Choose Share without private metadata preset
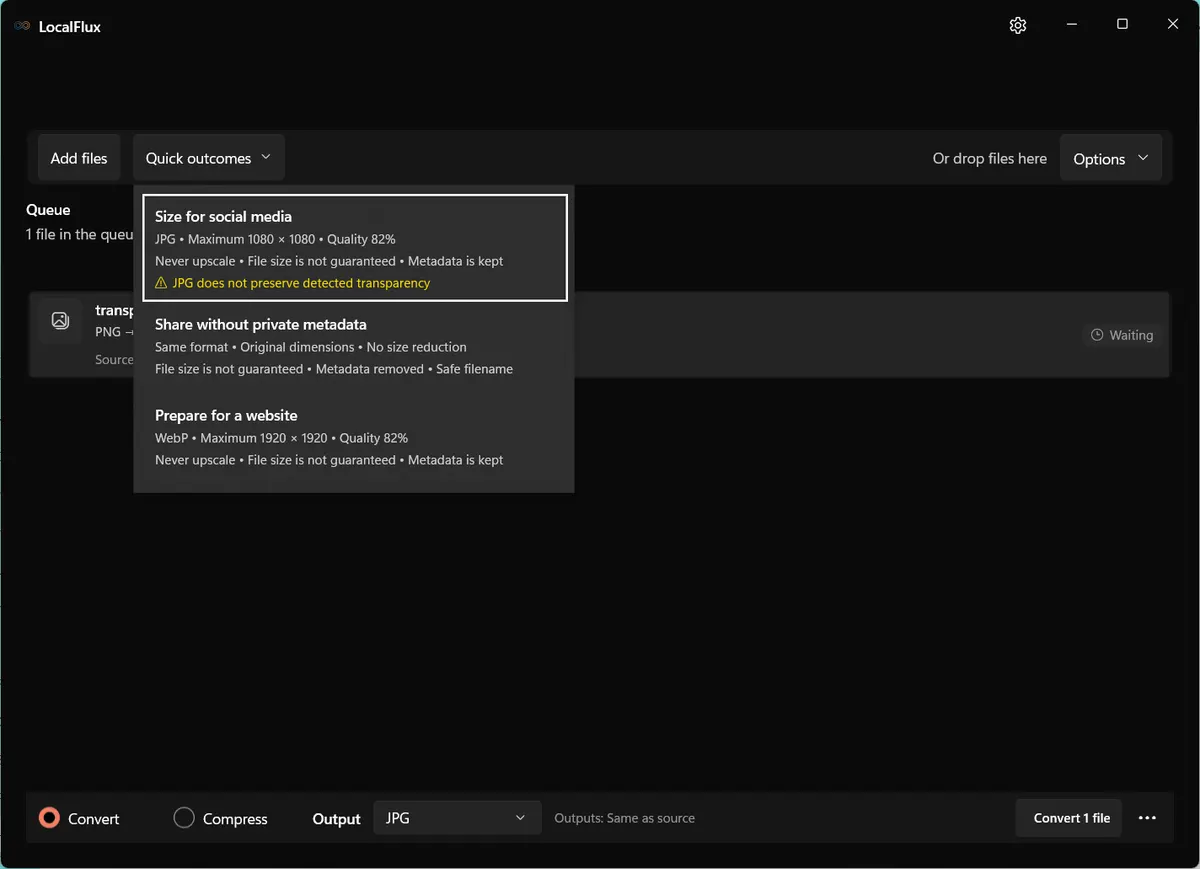The image size is (1200, 869). [355, 346]
